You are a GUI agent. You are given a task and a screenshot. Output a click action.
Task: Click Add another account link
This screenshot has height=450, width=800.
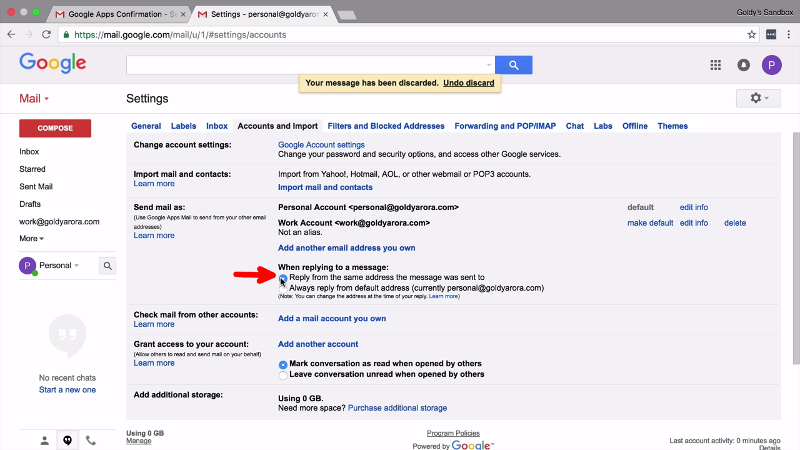tap(318, 344)
